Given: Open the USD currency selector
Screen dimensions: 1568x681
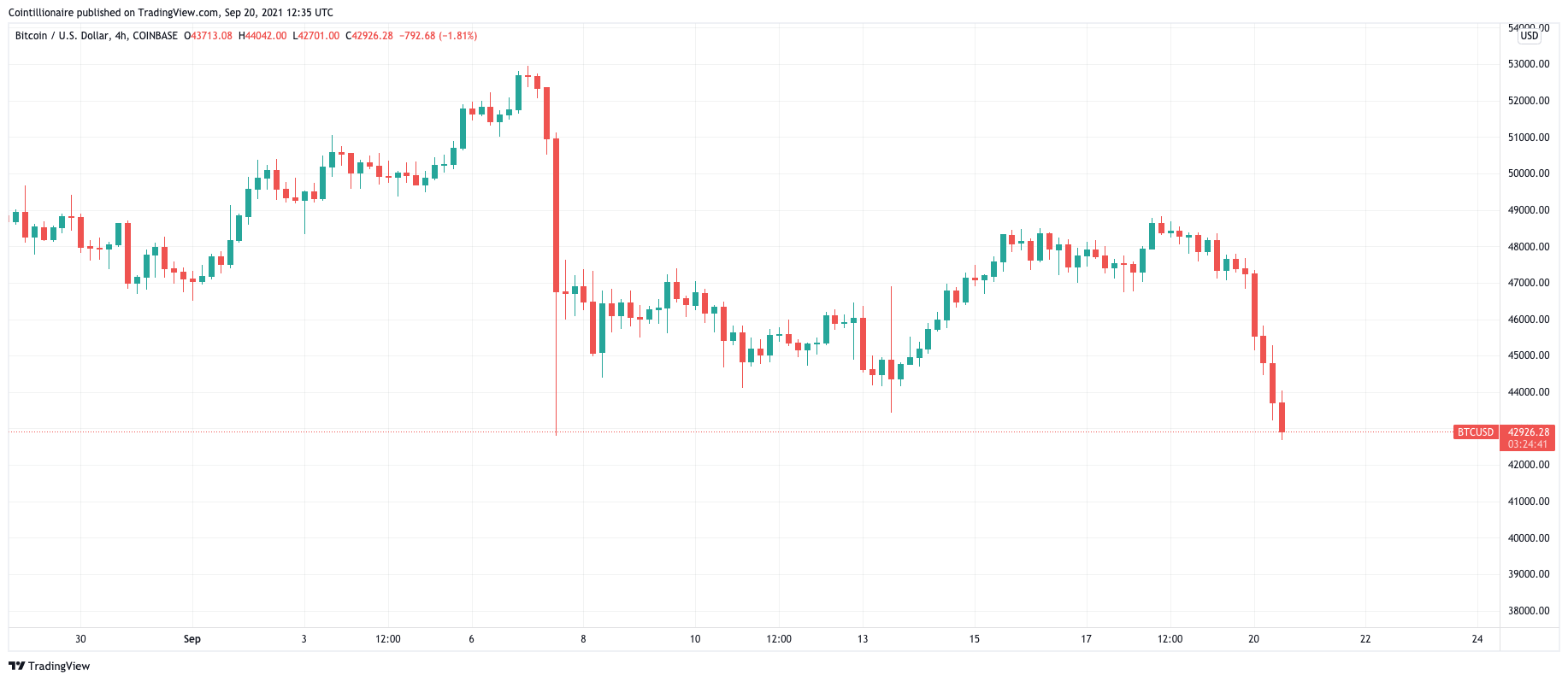Looking at the screenshot, I should point(1529,36).
